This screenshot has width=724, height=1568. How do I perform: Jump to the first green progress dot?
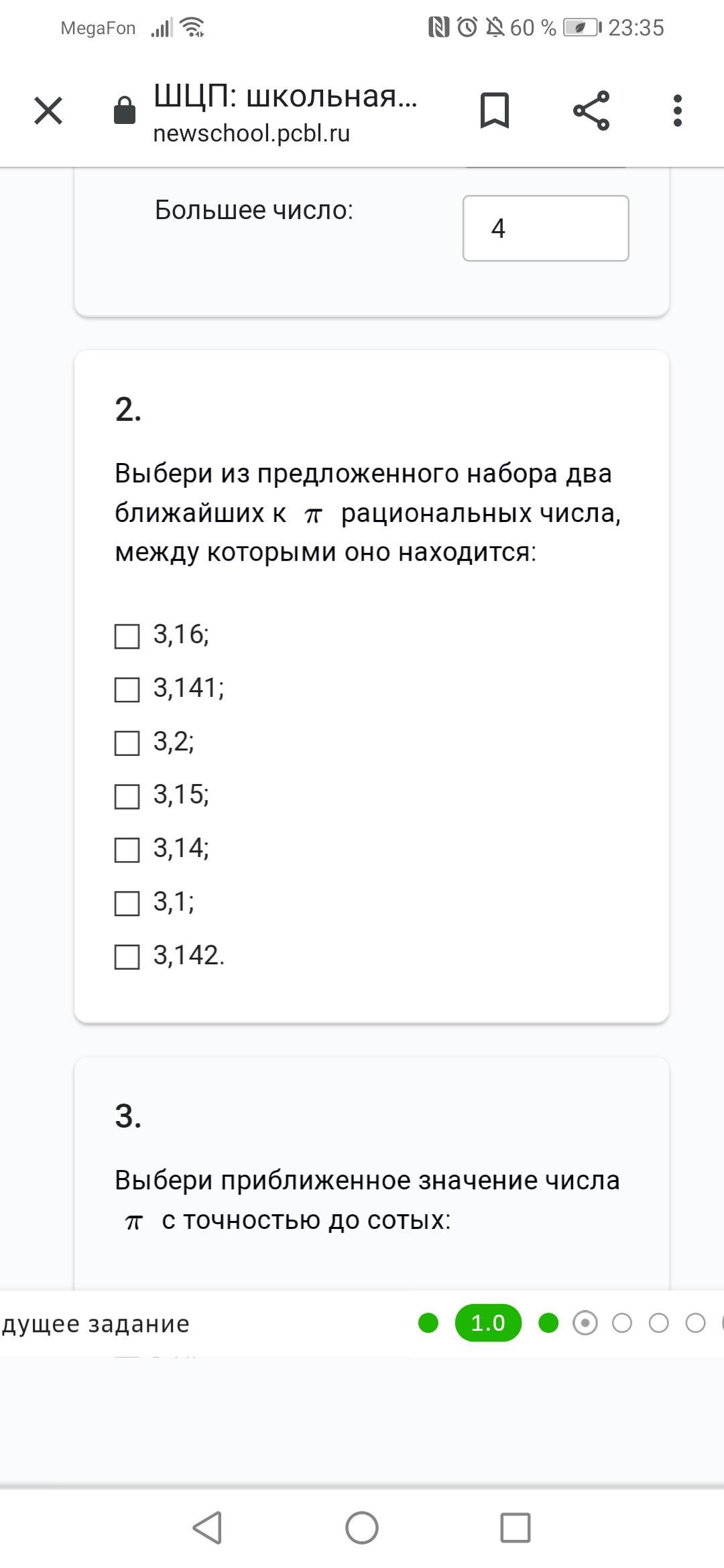click(x=428, y=1323)
